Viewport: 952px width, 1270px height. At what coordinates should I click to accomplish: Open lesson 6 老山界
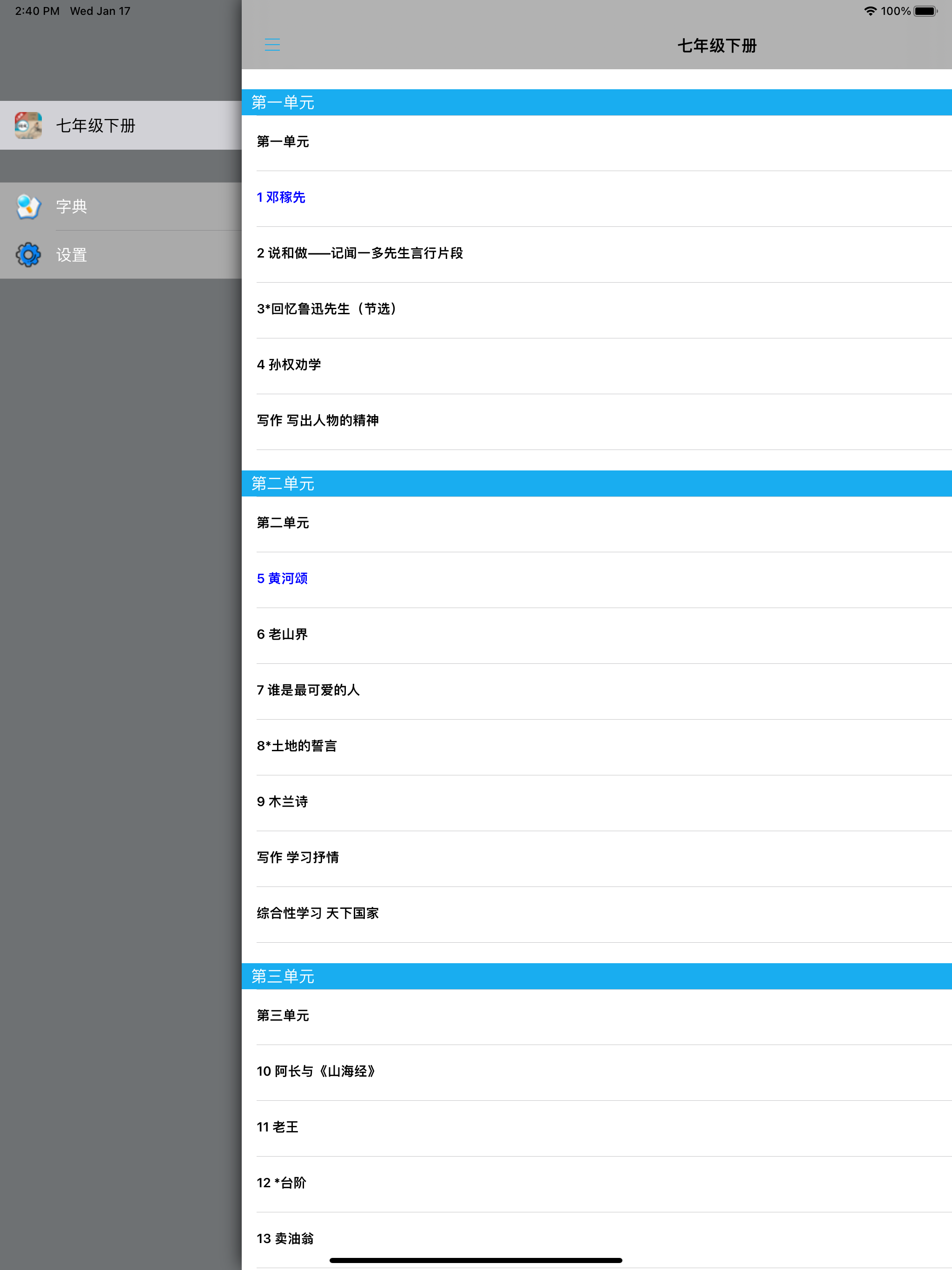[x=596, y=635]
